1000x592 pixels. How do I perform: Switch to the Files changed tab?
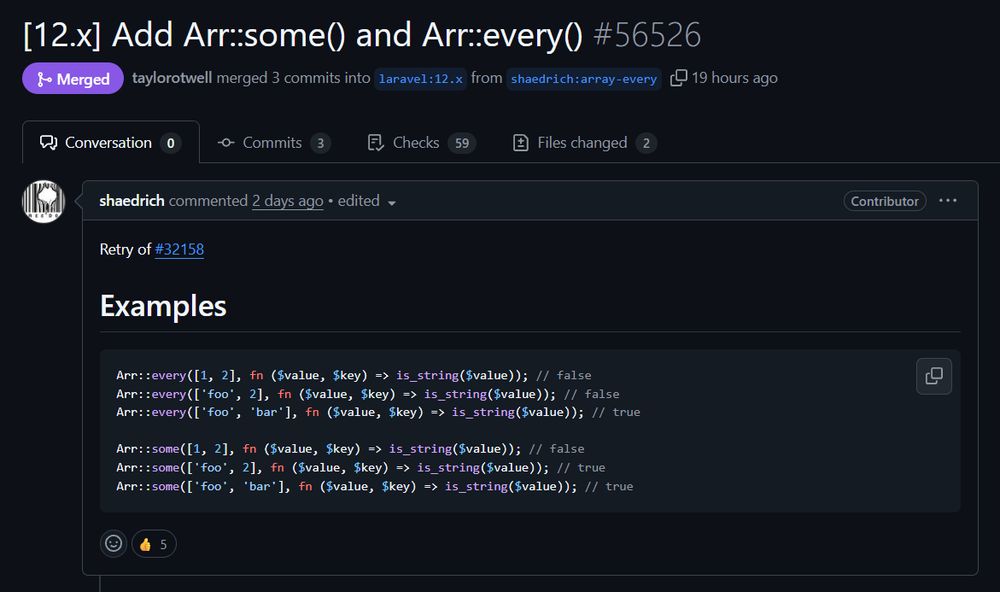(x=584, y=143)
